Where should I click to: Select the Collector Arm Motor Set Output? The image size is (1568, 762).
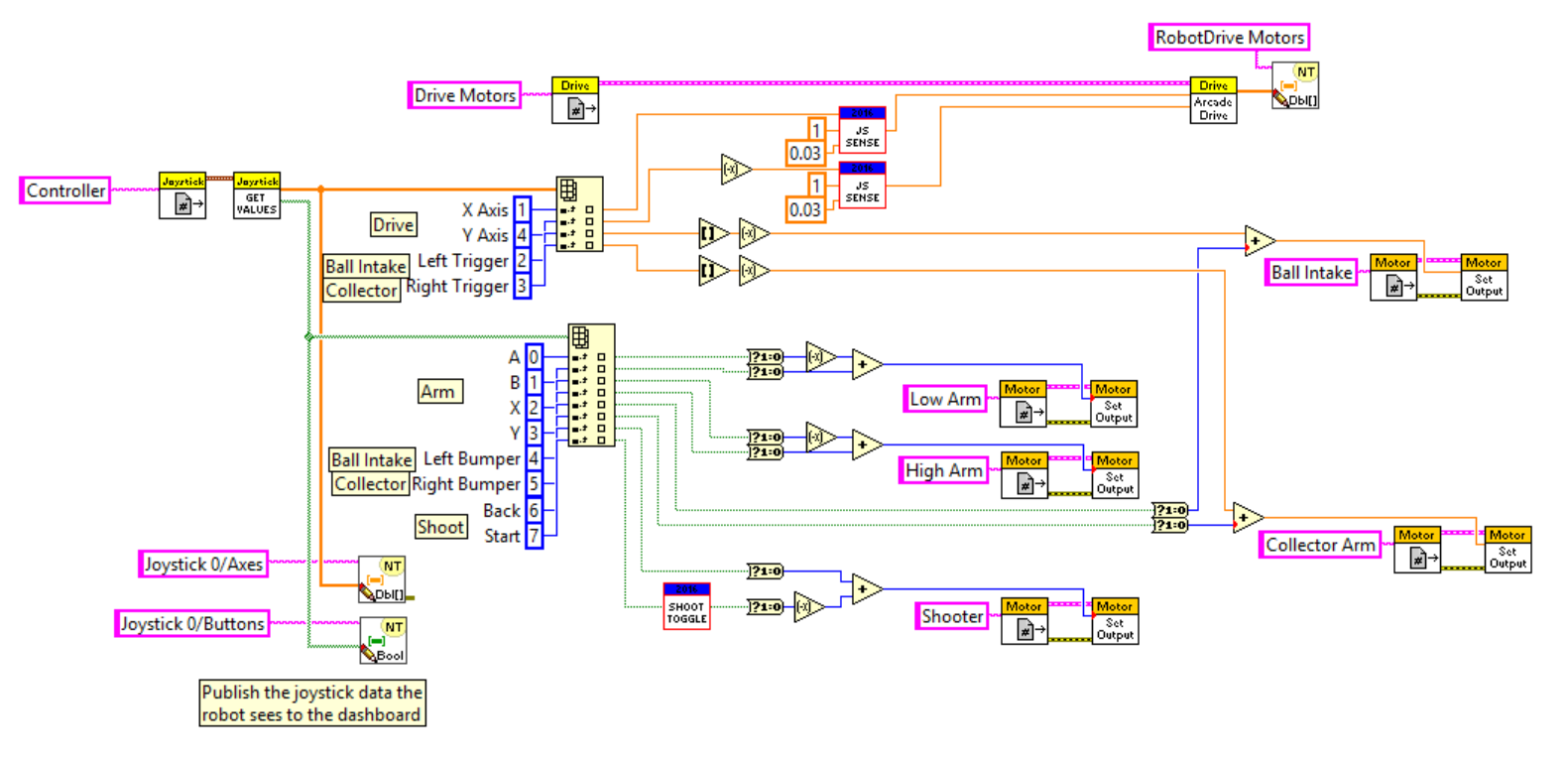tap(1508, 550)
